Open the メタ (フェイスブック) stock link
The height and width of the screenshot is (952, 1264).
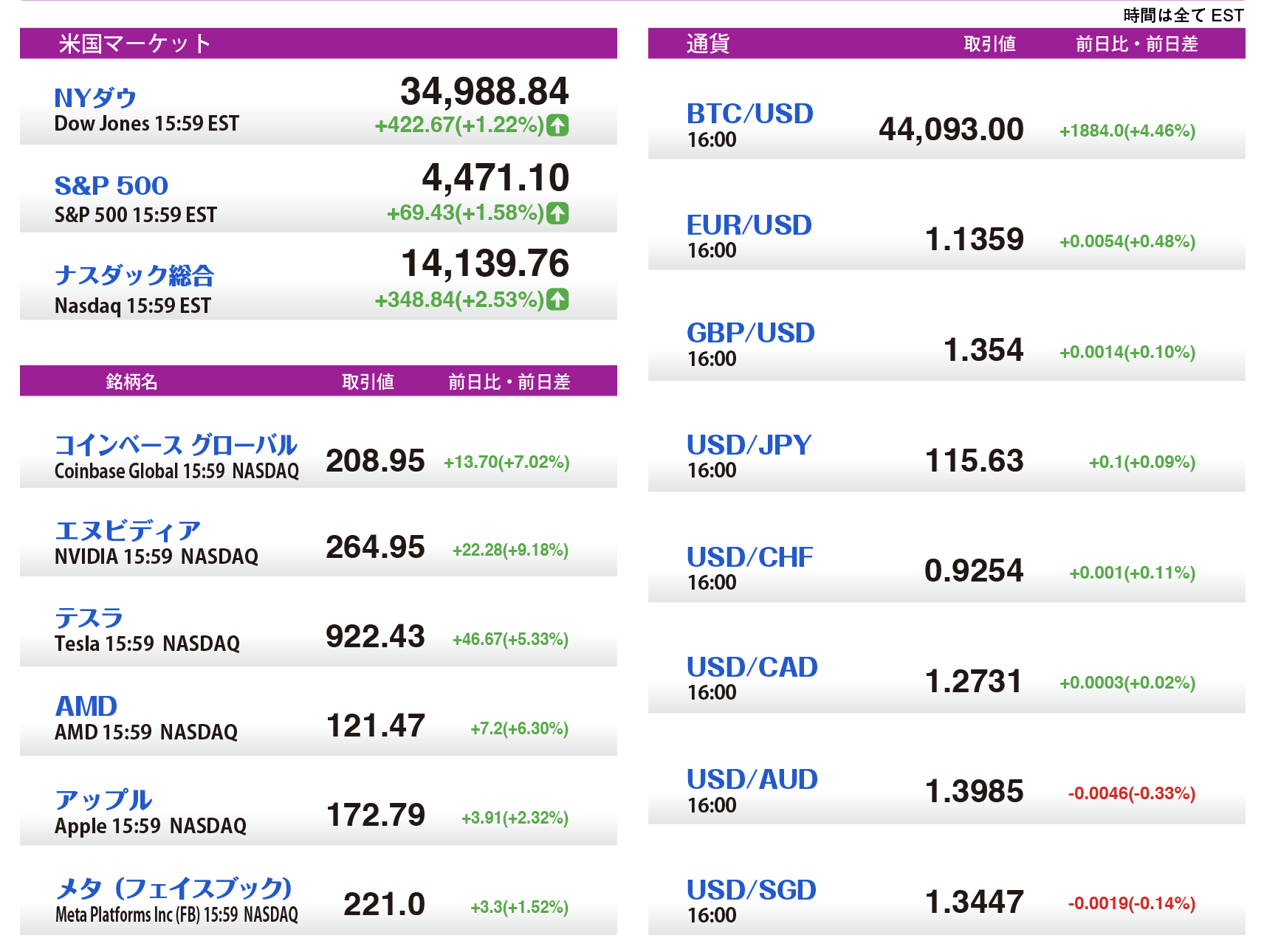point(174,888)
